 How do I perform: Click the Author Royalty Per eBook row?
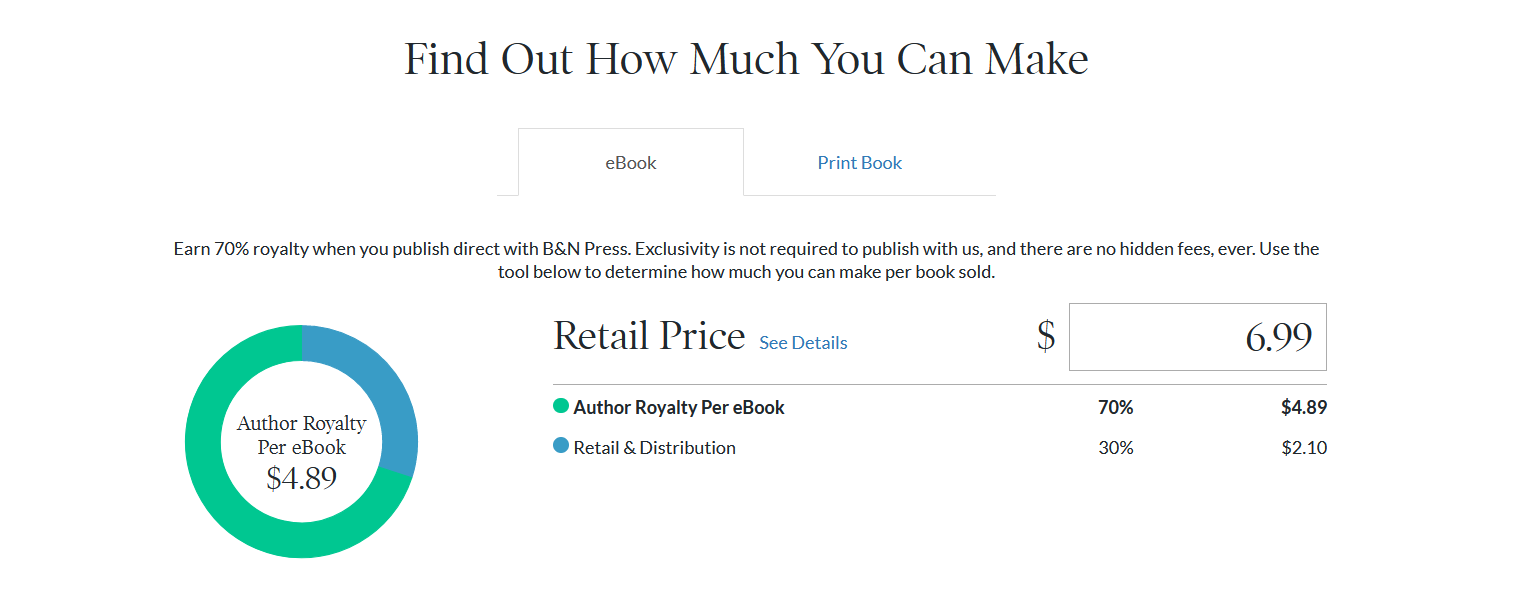(x=681, y=407)
